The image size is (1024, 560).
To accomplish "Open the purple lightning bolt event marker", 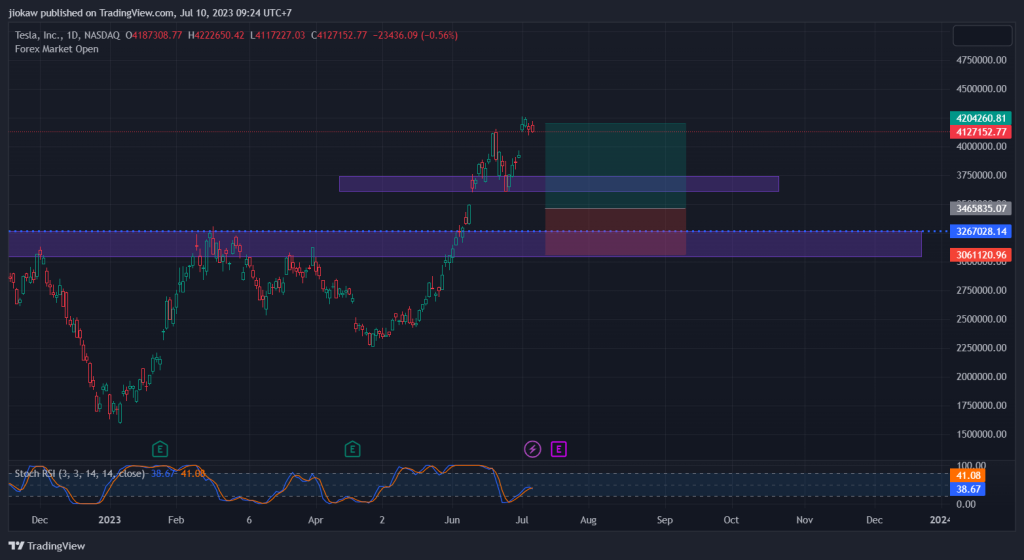I will pos(533,449).
